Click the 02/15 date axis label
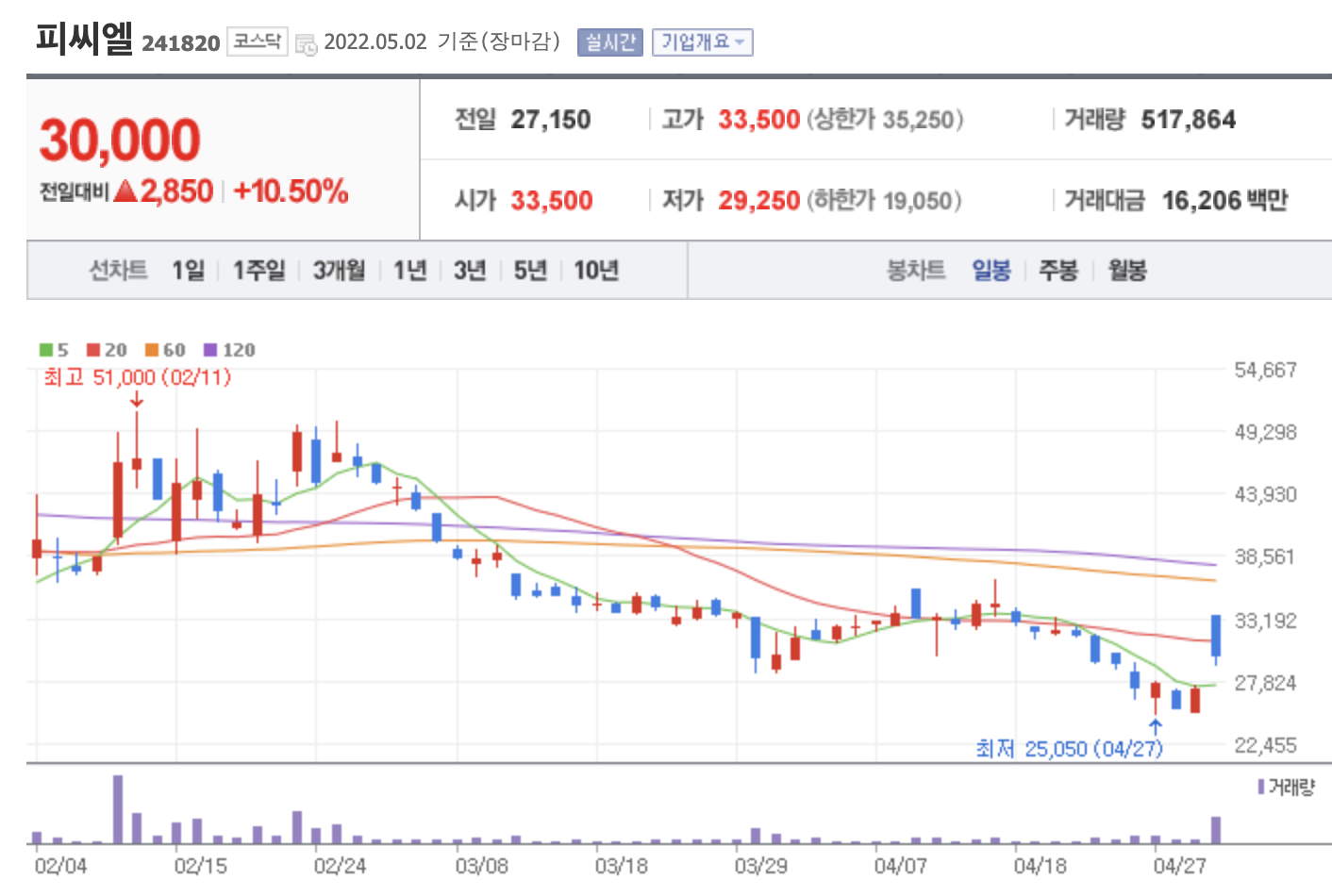1332x896 pixels. [200, 866]
